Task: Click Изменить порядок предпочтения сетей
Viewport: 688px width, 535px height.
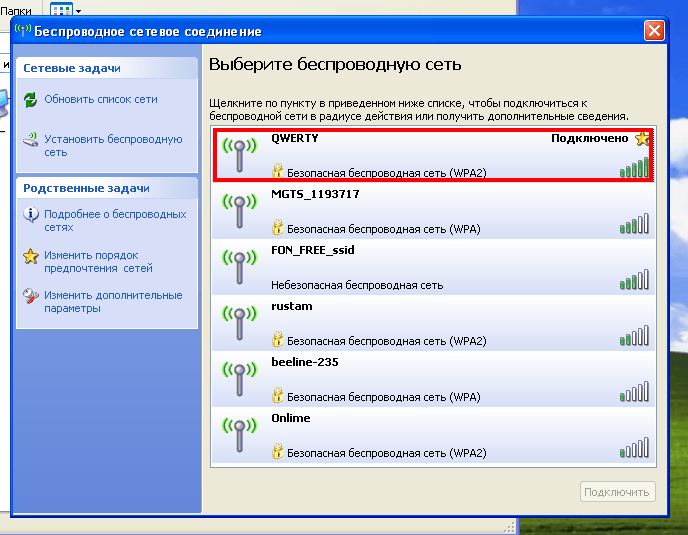Action: click(x=98, y=262)
